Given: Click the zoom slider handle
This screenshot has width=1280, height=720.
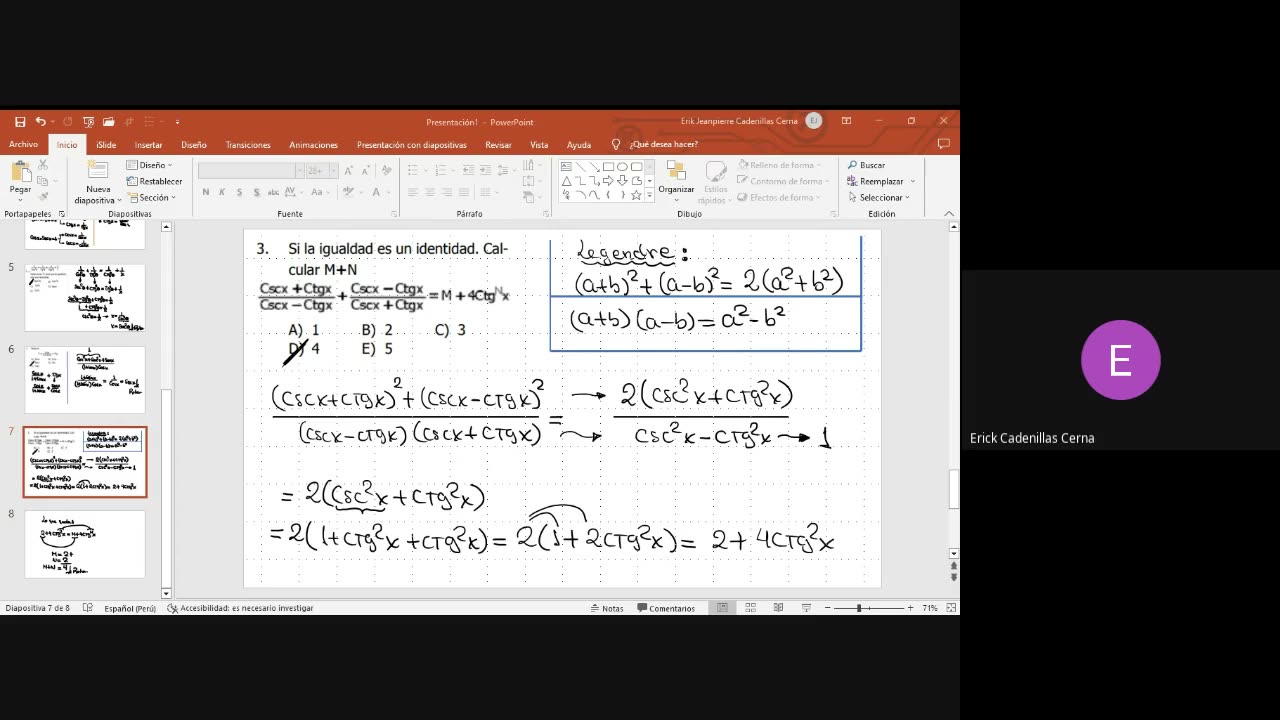Looking at the screenshot, I should tap(859, 608).
